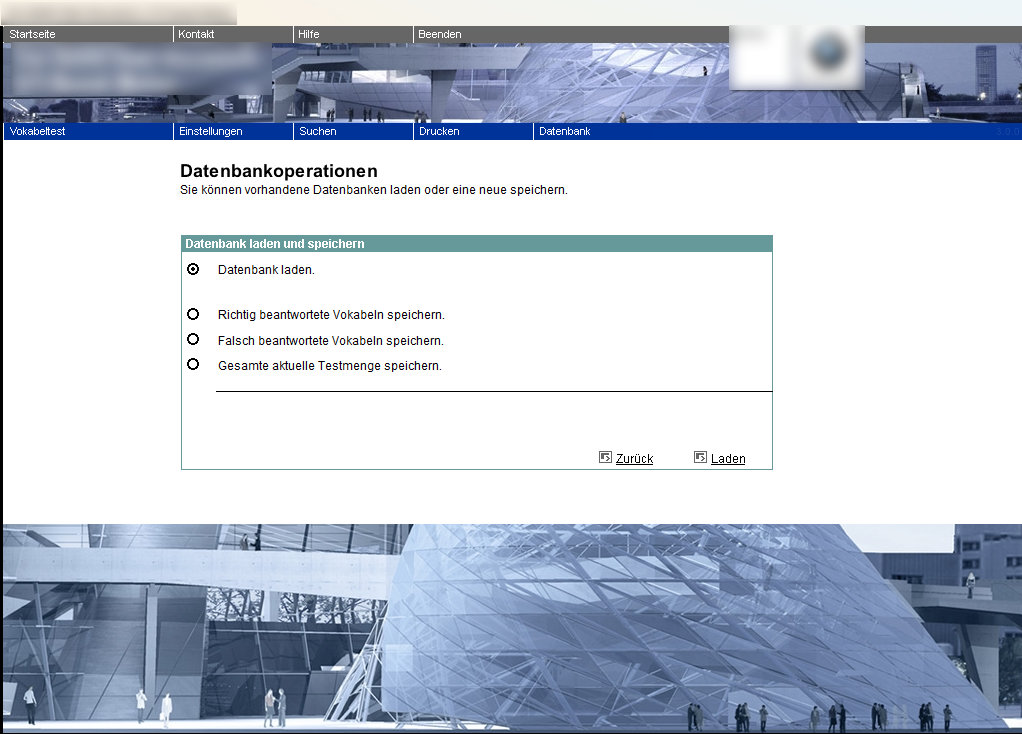Click the Zurück link
1022x734 pixels.
(x=634, y=459)
